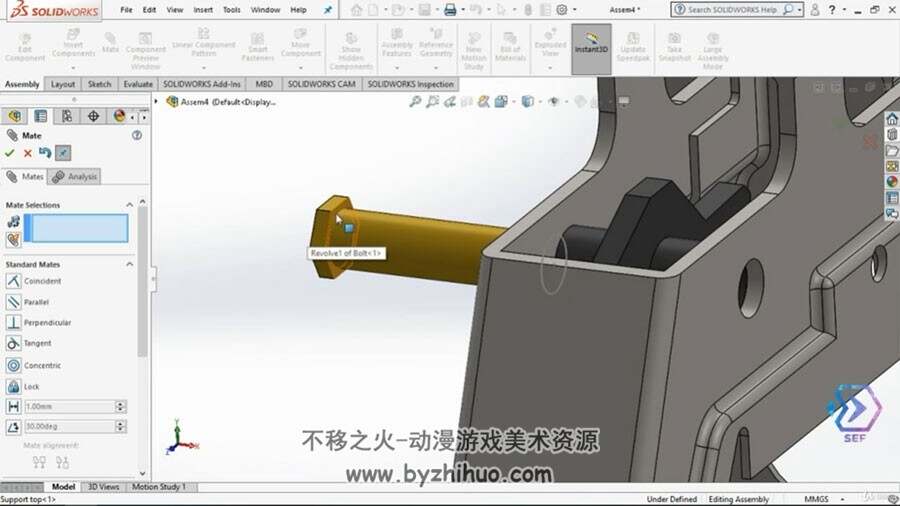Switch to the Analysis tab
This screenshot has width=900, height=506.
(75, 177)
